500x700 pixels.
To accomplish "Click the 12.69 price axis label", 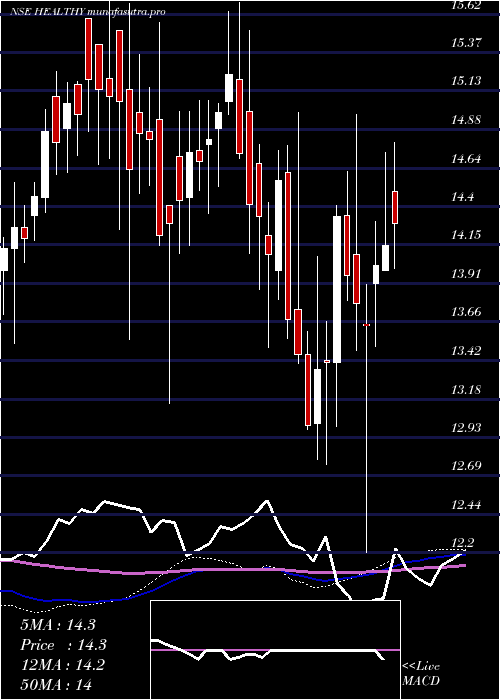I will tap(467, 466).
